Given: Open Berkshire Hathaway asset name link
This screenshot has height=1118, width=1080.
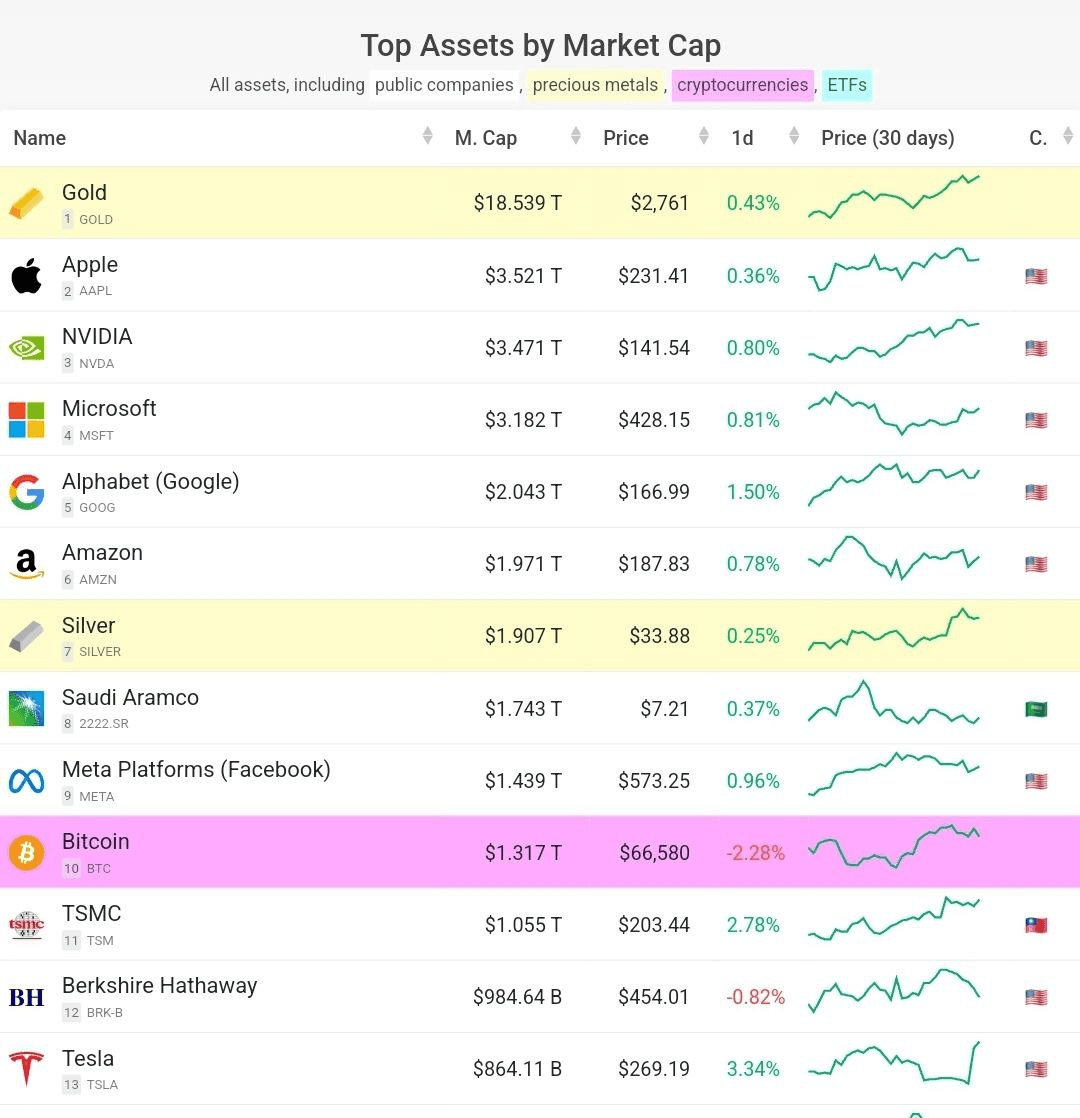Looking at the screenshot, I should pyautogui.click(x=160, y=985).
